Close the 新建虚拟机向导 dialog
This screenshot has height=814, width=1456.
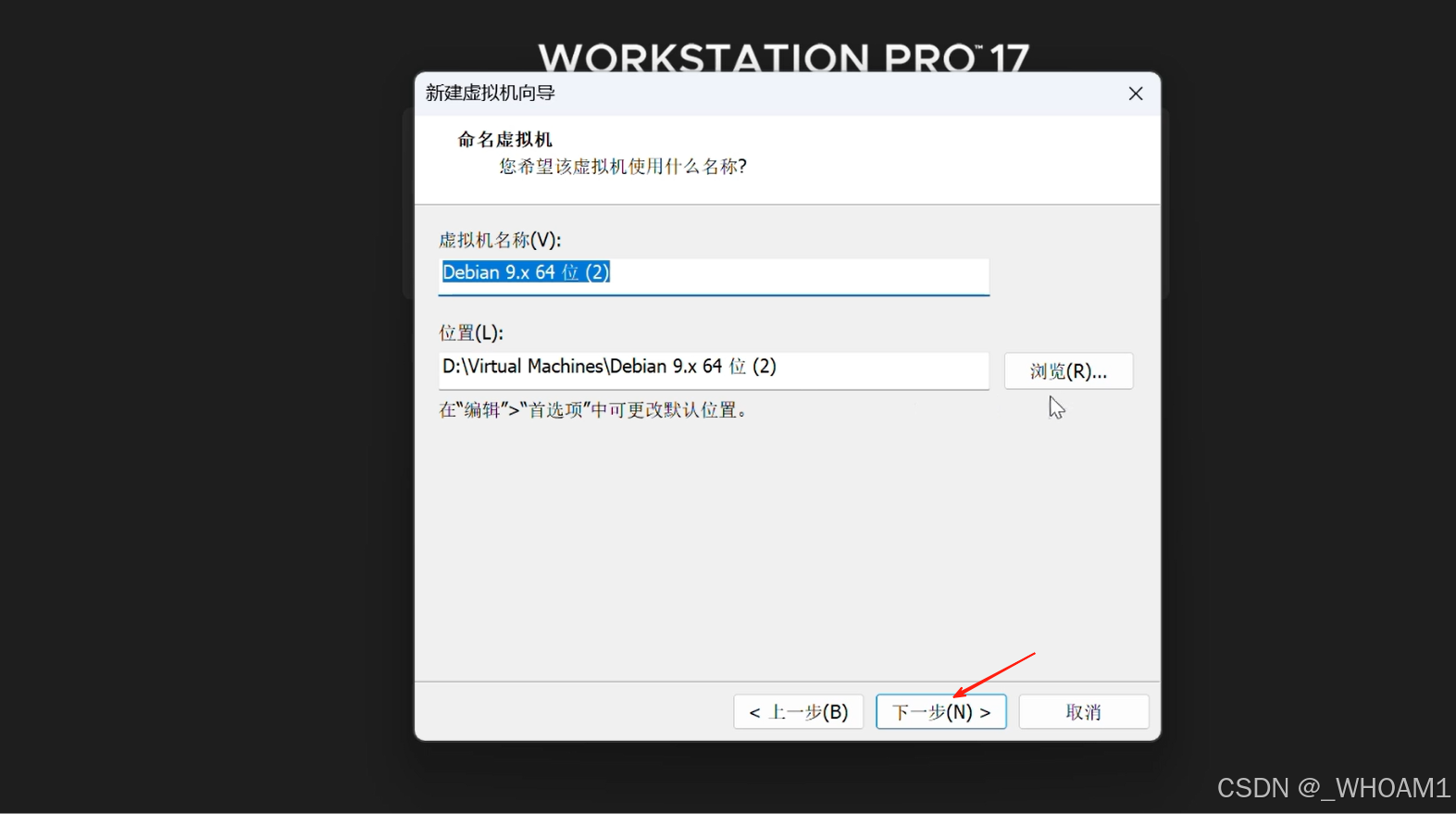(x=1136, y=94)
